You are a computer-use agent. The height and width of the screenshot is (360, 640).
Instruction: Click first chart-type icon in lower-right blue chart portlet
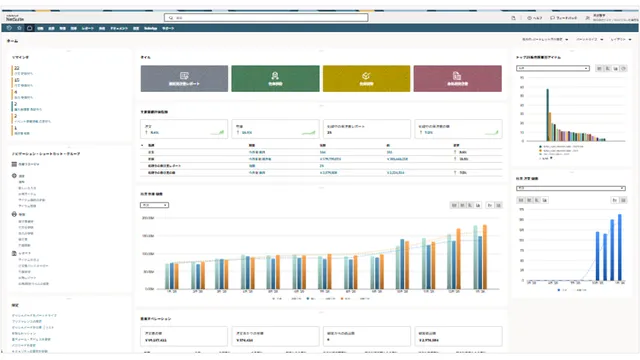(x=520, y=200)
